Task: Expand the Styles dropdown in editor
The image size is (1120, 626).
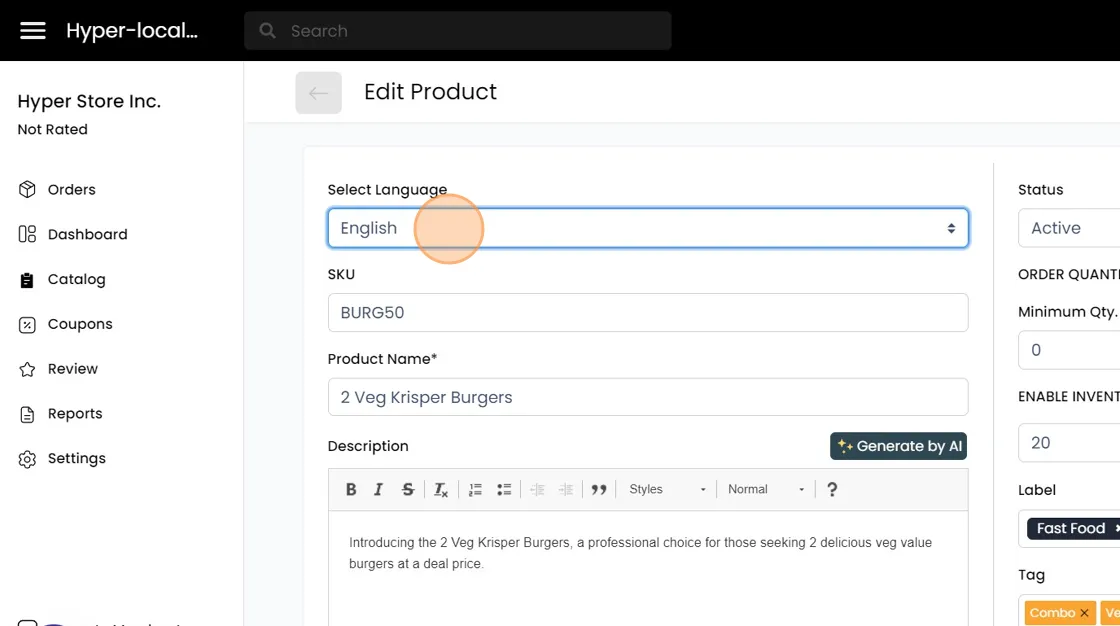Action: tap(667, 489)
